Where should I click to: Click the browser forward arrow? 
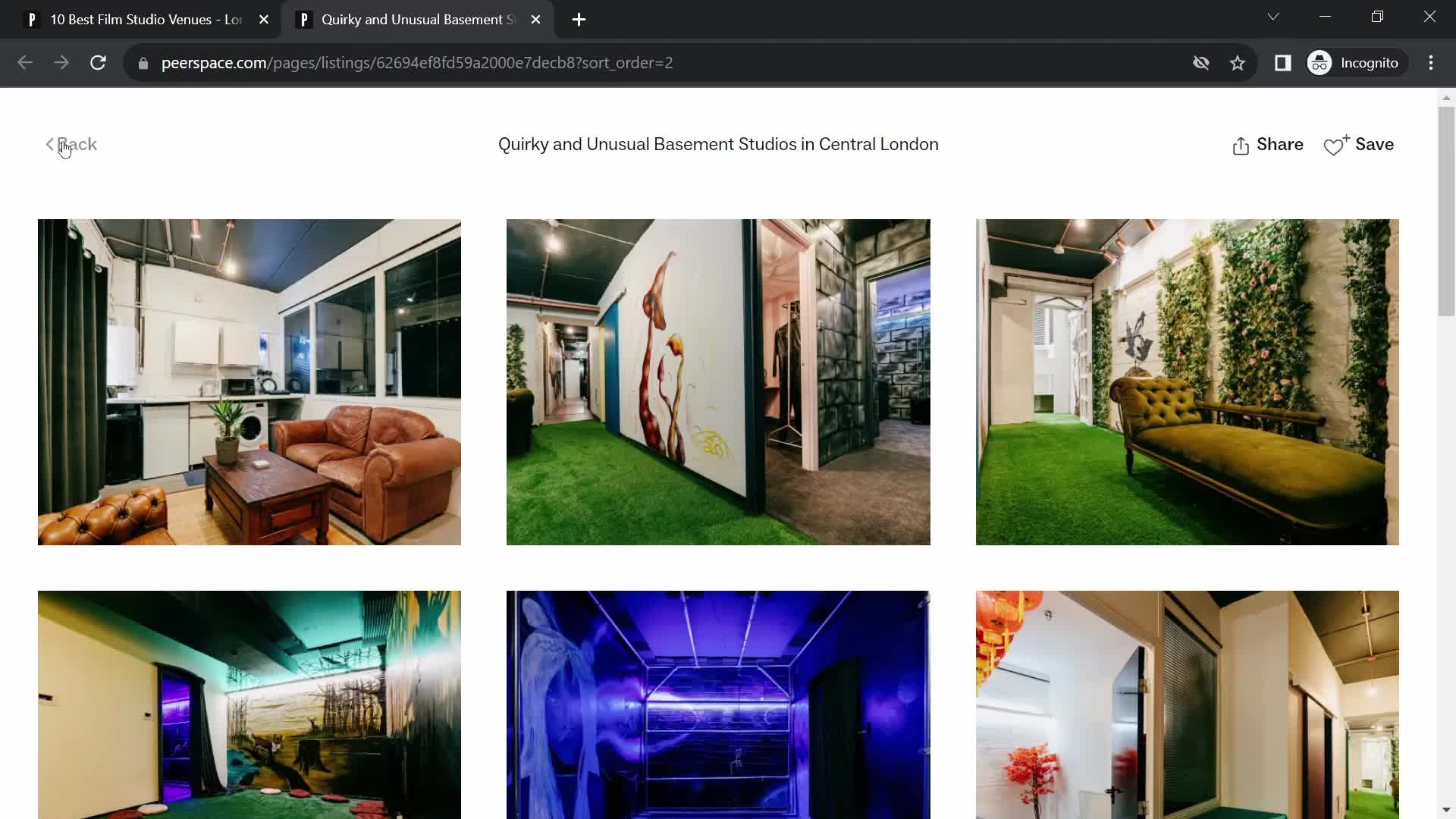click(x=61, y=63)
